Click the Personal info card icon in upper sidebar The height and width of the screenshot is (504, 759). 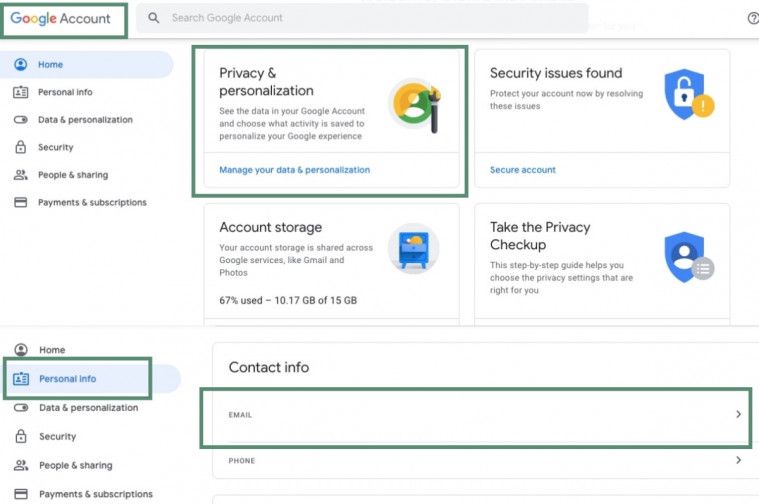(20, 92)
